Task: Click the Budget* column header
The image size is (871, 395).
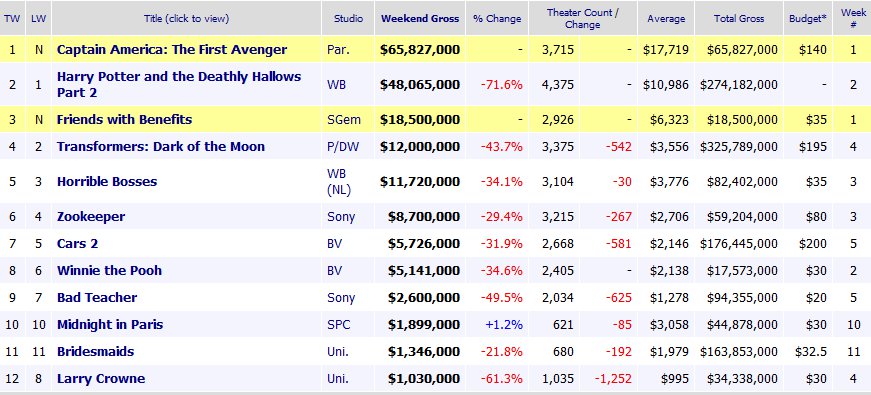Action: (x=808, y=18)
